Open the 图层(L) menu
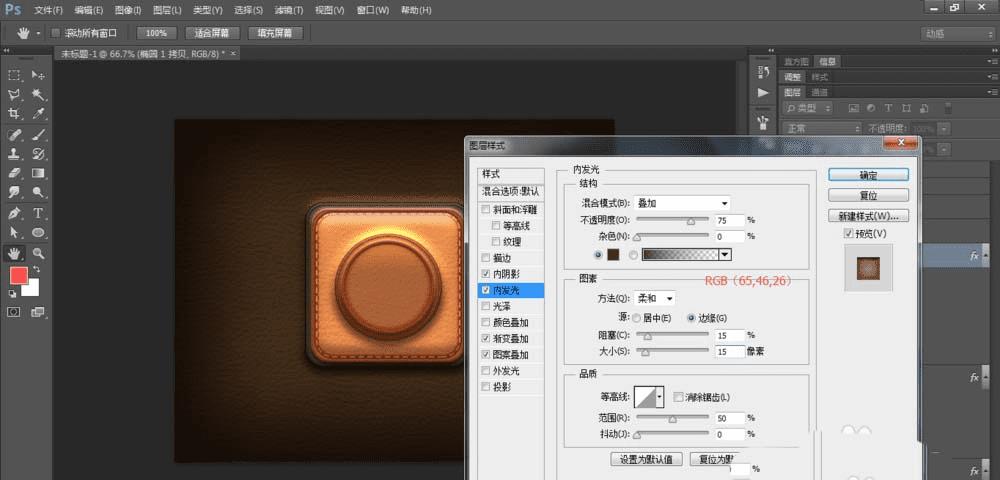The height and width of the screenshot is (480, 1000). pos(167,10)
